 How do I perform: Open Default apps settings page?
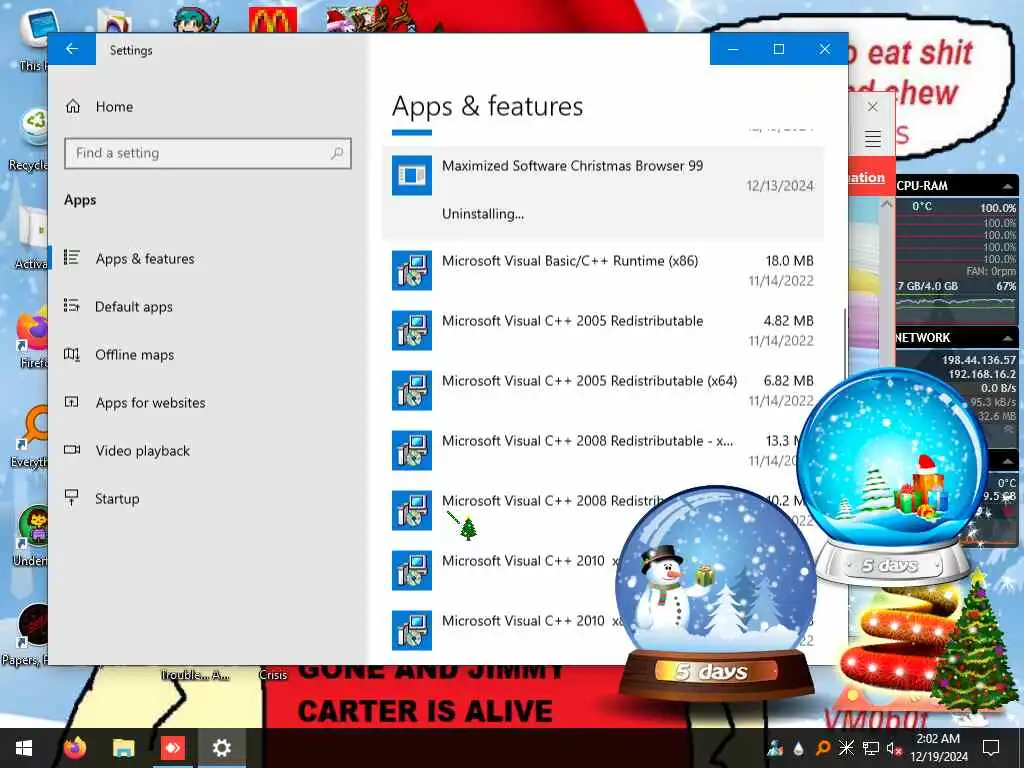[x=134, y=307]
